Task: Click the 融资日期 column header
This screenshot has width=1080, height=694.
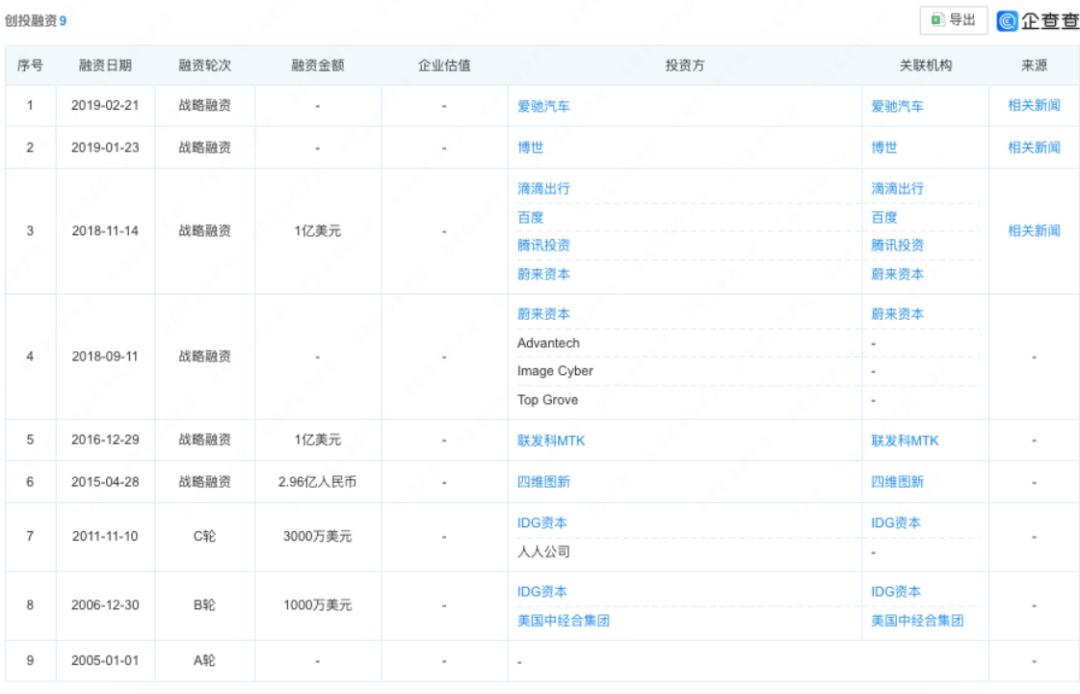Action: tap(105, 66)
